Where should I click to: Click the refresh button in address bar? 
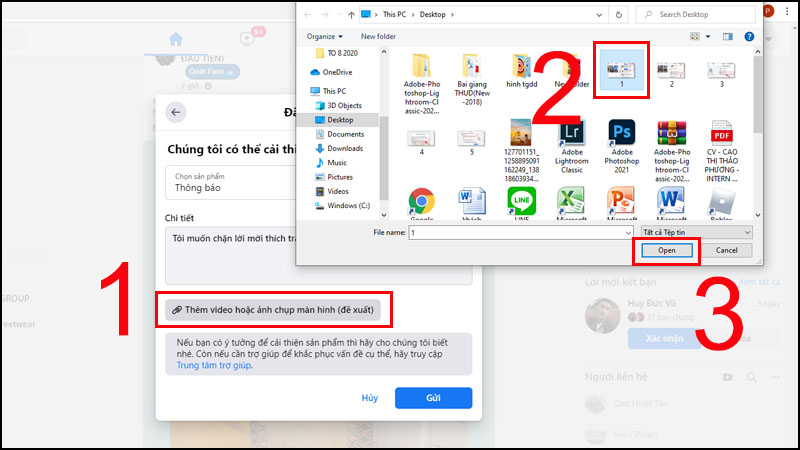pyautogui.click(x=618, y=14)
